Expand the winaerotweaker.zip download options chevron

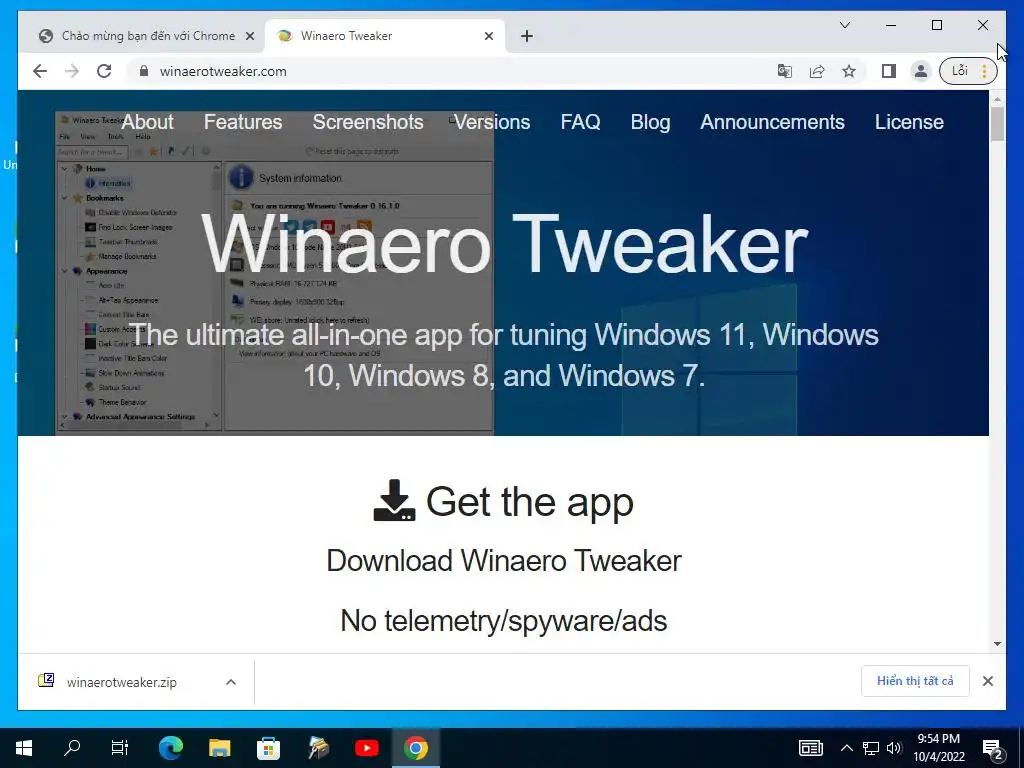(x=231, y=682)
